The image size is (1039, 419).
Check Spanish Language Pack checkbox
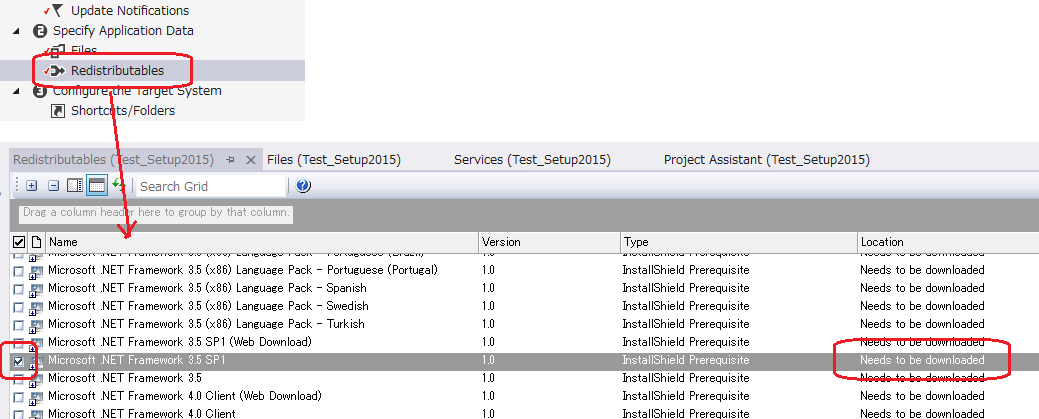[x=19, y=289]
